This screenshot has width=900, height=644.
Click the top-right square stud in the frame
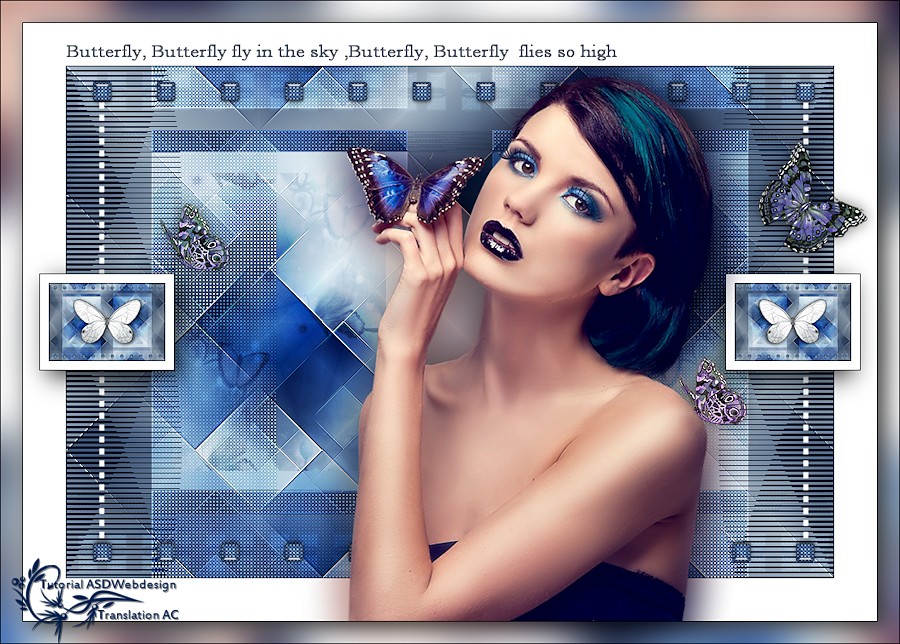point(805,92)
